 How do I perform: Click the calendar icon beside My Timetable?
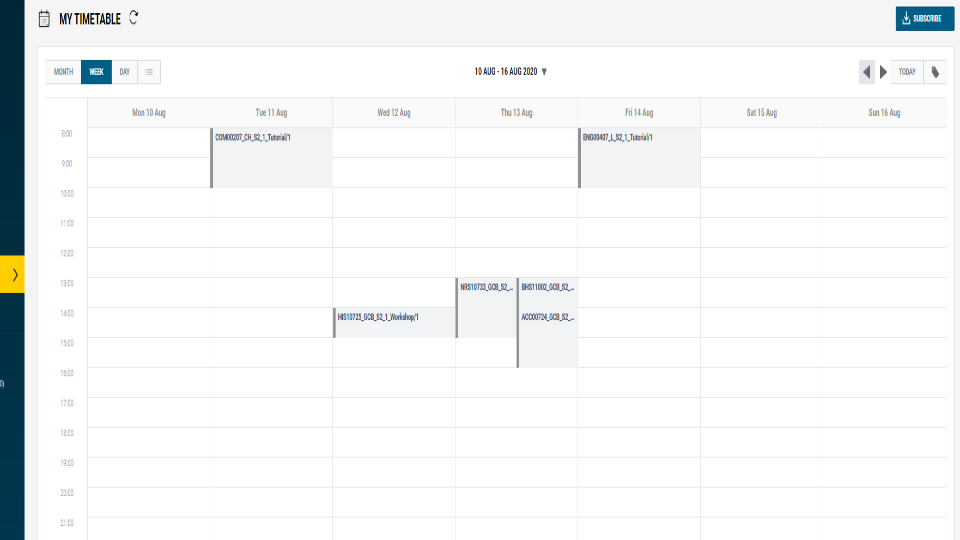[x=44, y=19]
